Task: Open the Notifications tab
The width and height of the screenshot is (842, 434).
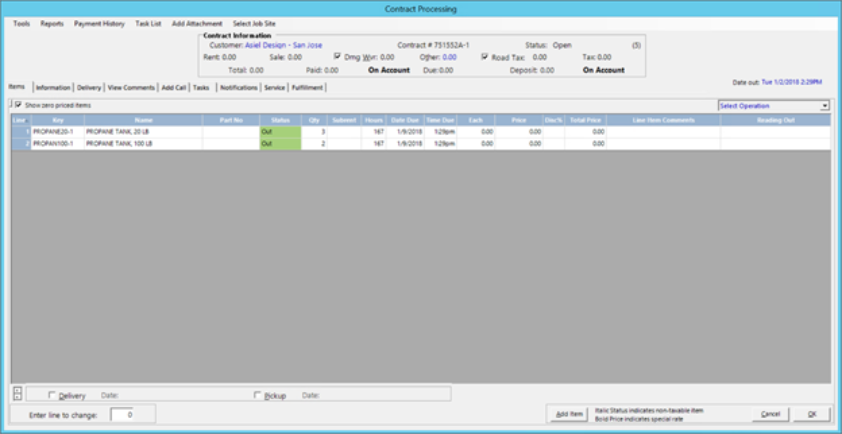Action: tap(239, 88)
